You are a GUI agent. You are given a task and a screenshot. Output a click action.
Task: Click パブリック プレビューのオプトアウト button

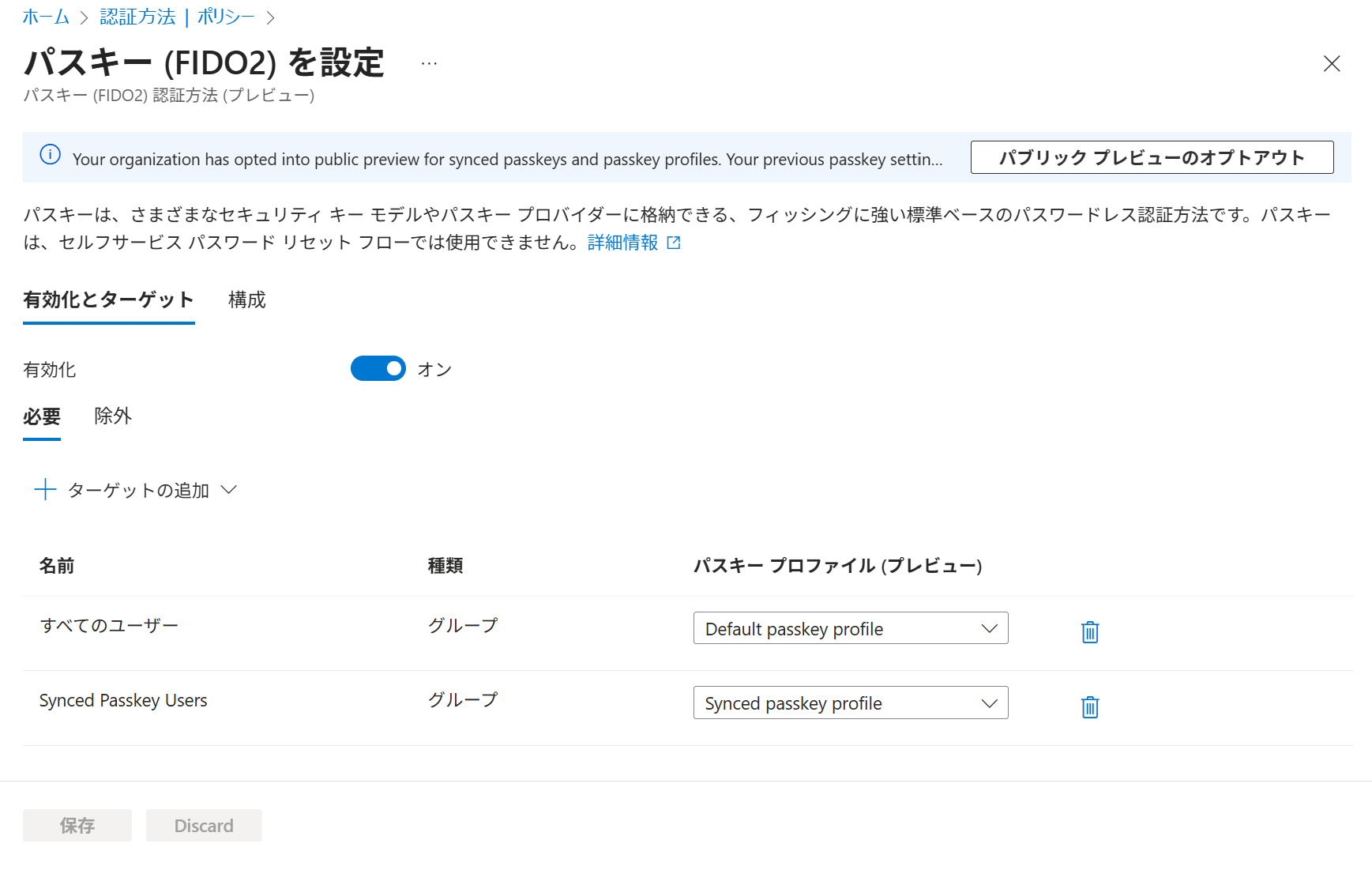pyautogui.click(x=1152, y=157)
